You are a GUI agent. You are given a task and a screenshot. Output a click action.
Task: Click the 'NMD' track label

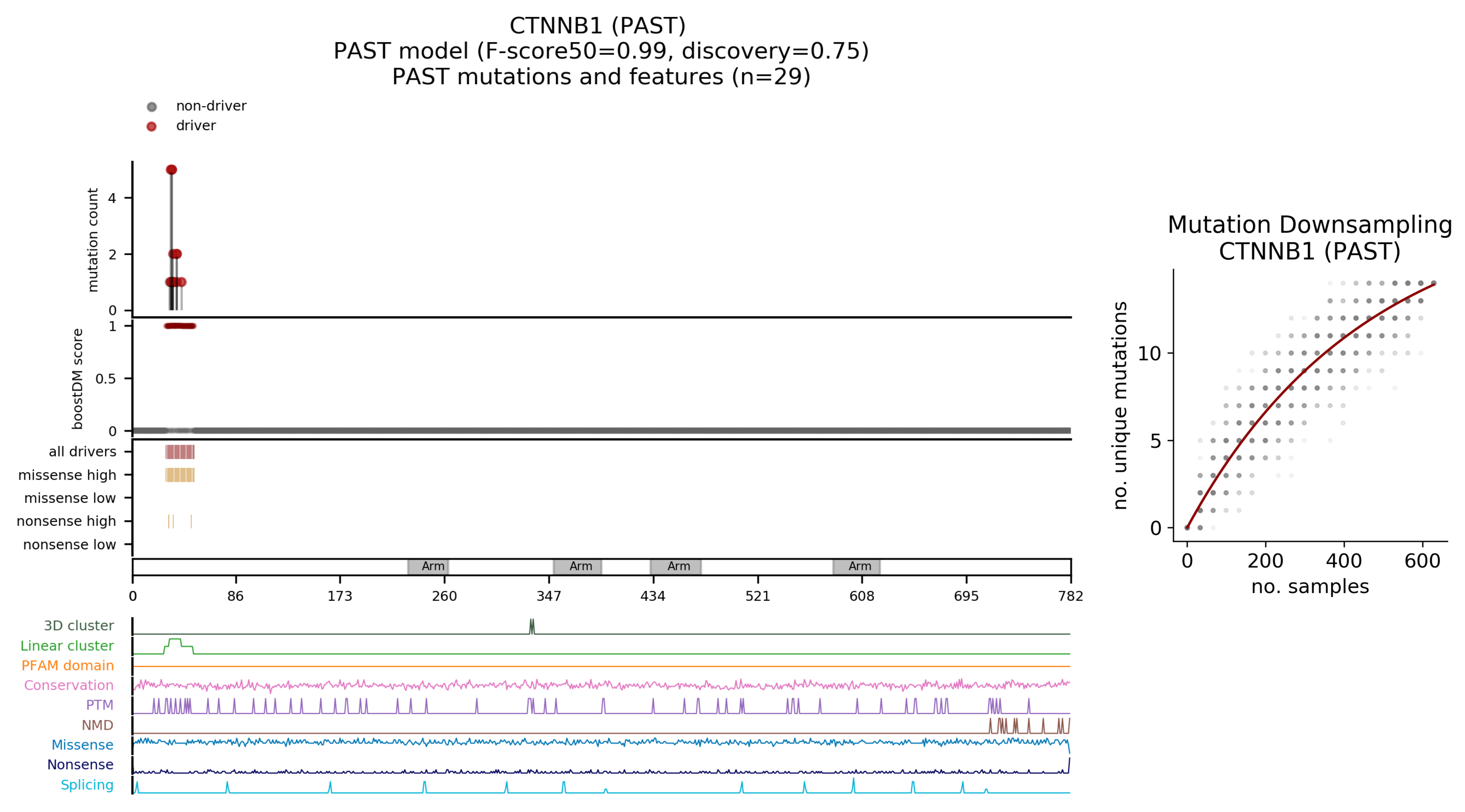pos(97,725)
